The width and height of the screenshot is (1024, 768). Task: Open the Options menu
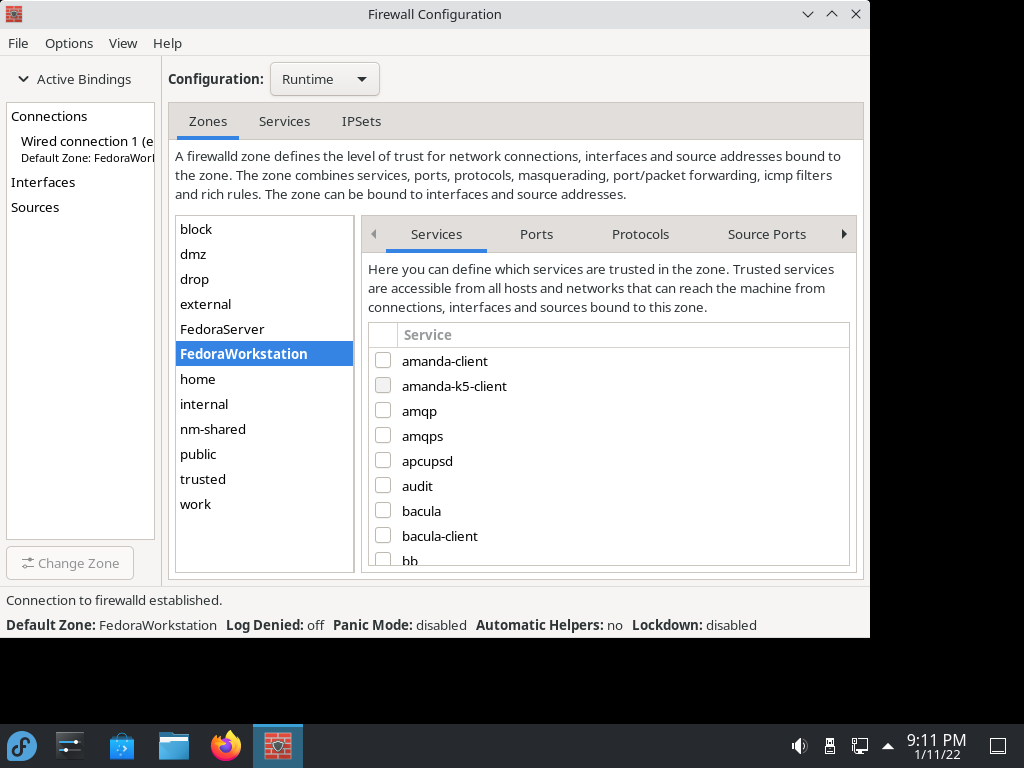point(69,43)
